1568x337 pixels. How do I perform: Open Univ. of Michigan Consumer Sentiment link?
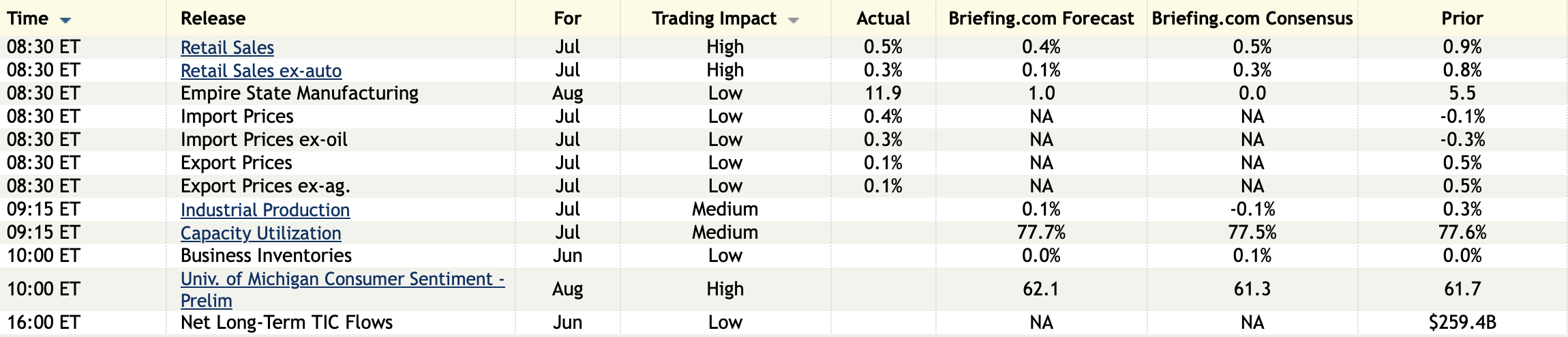point(342,279)
